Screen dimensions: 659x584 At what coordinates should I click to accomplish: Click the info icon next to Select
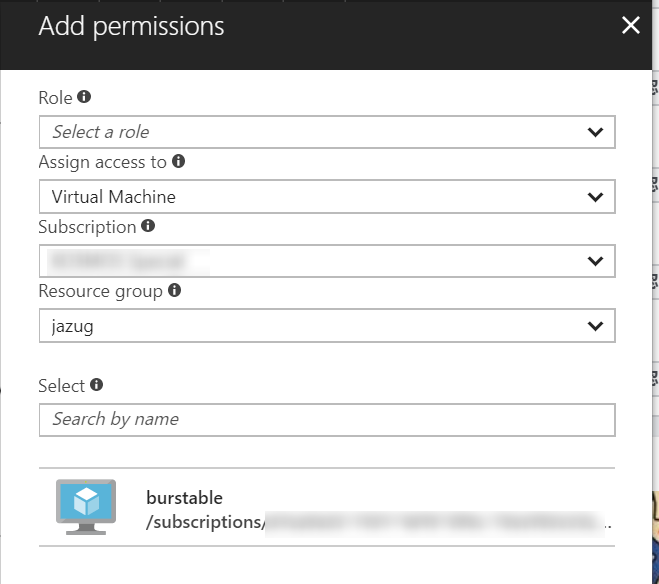tap(96, 384)
